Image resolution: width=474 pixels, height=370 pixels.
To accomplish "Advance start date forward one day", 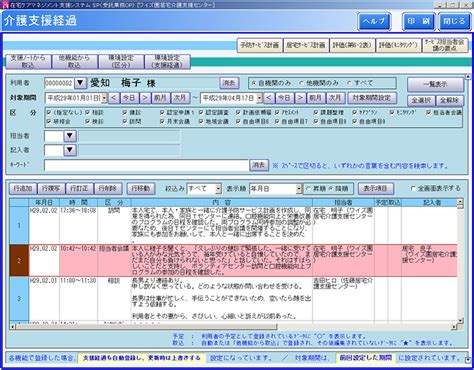I will (x=145, y=98).
